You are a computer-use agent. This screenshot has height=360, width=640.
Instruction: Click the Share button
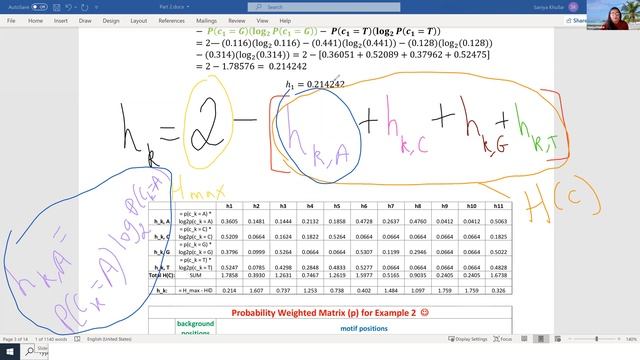[576, 20]
